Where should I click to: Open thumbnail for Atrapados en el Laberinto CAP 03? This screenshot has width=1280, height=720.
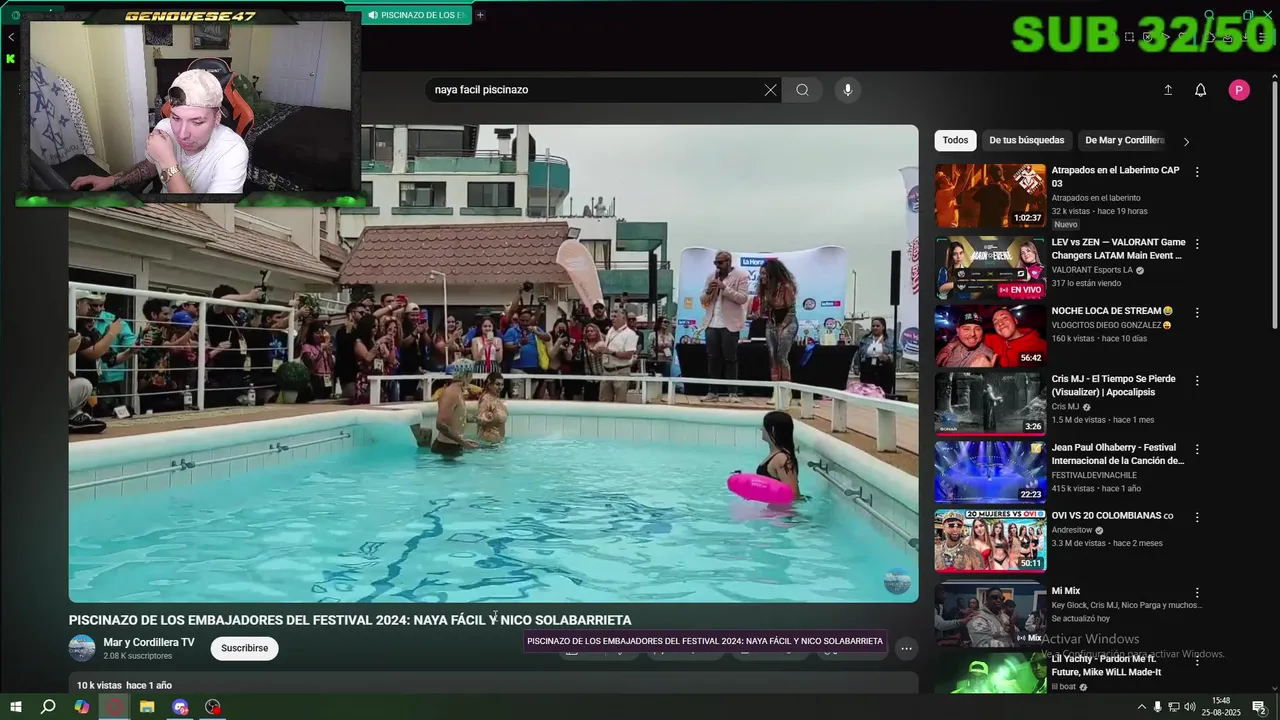[x=990, y=196]
